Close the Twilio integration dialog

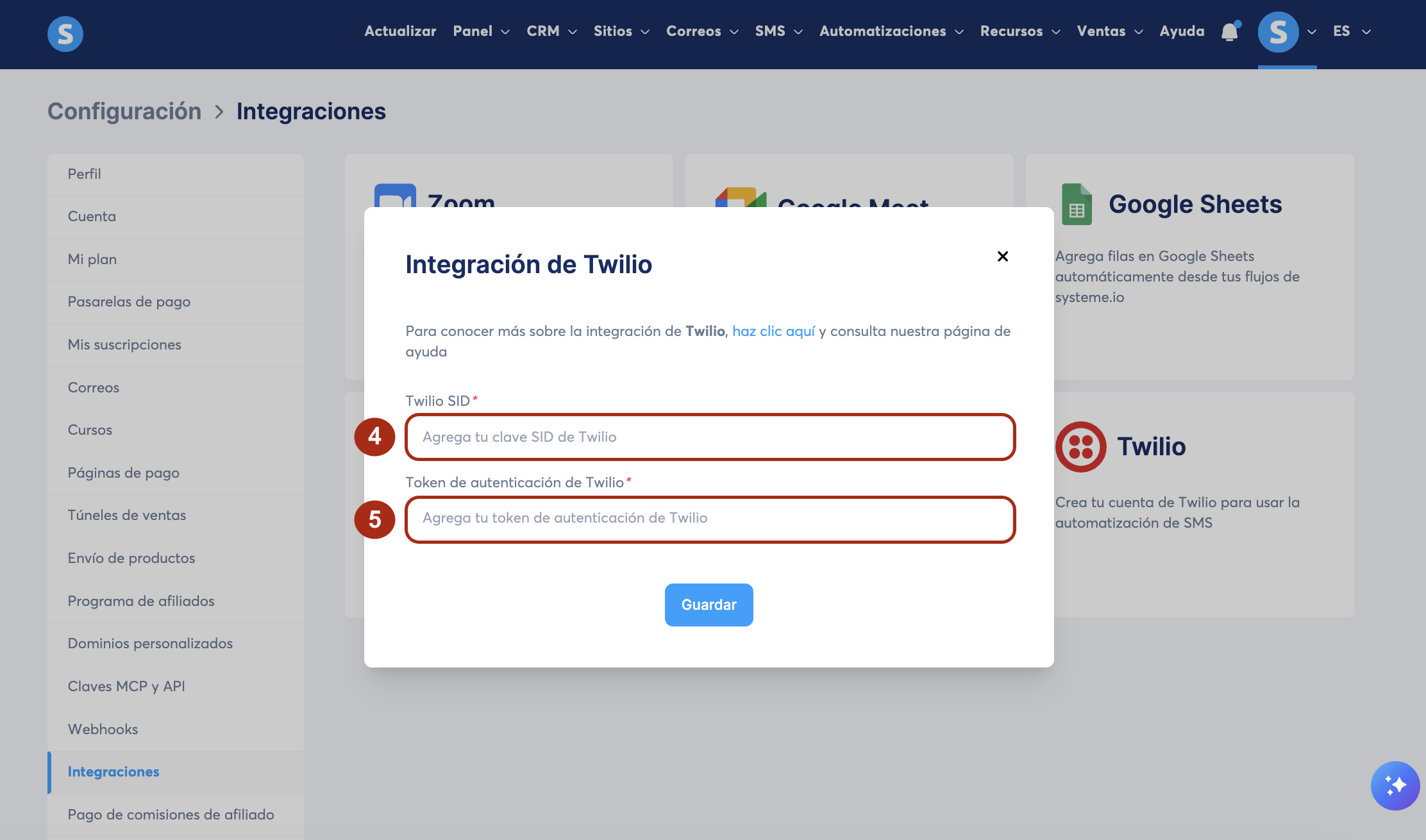[x=1003, y=256]
